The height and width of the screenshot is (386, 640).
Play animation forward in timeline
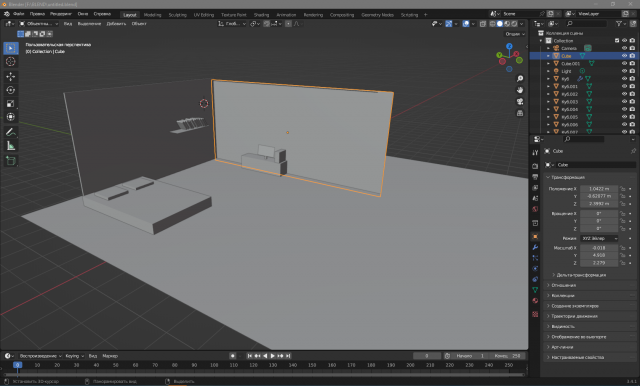pos(273,356)
